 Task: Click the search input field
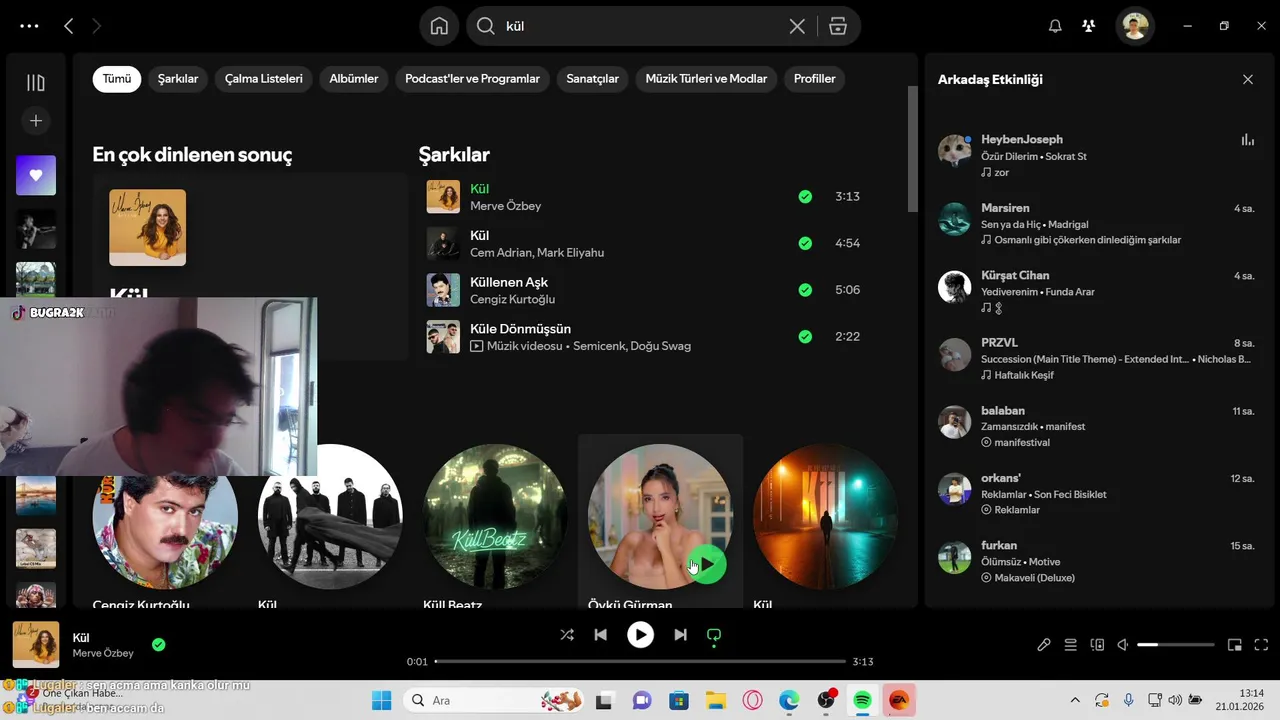pyautogui.click(x=640, y=26)
